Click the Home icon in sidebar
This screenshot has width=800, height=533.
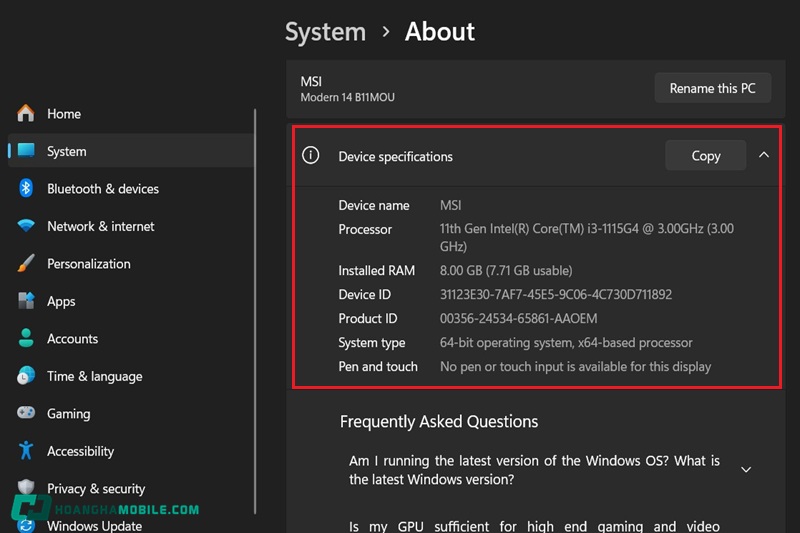point(26,114)
